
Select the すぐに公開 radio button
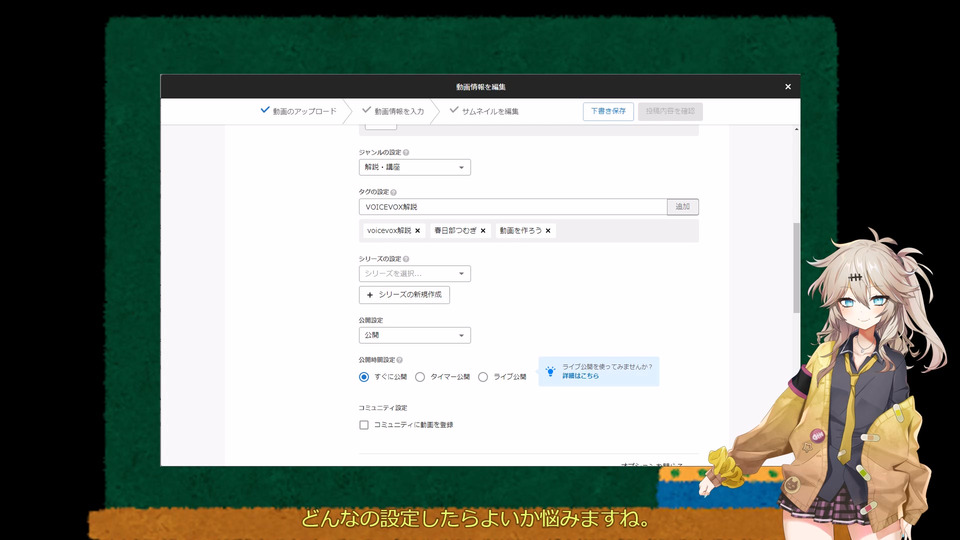pos(364,377)
